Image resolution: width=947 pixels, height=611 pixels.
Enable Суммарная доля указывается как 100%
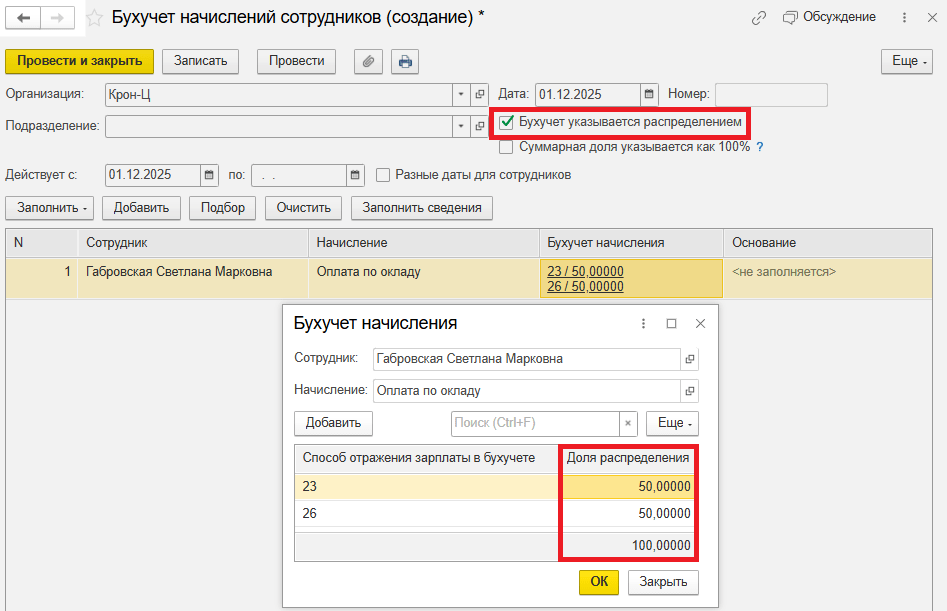click(x=507, y=147)
